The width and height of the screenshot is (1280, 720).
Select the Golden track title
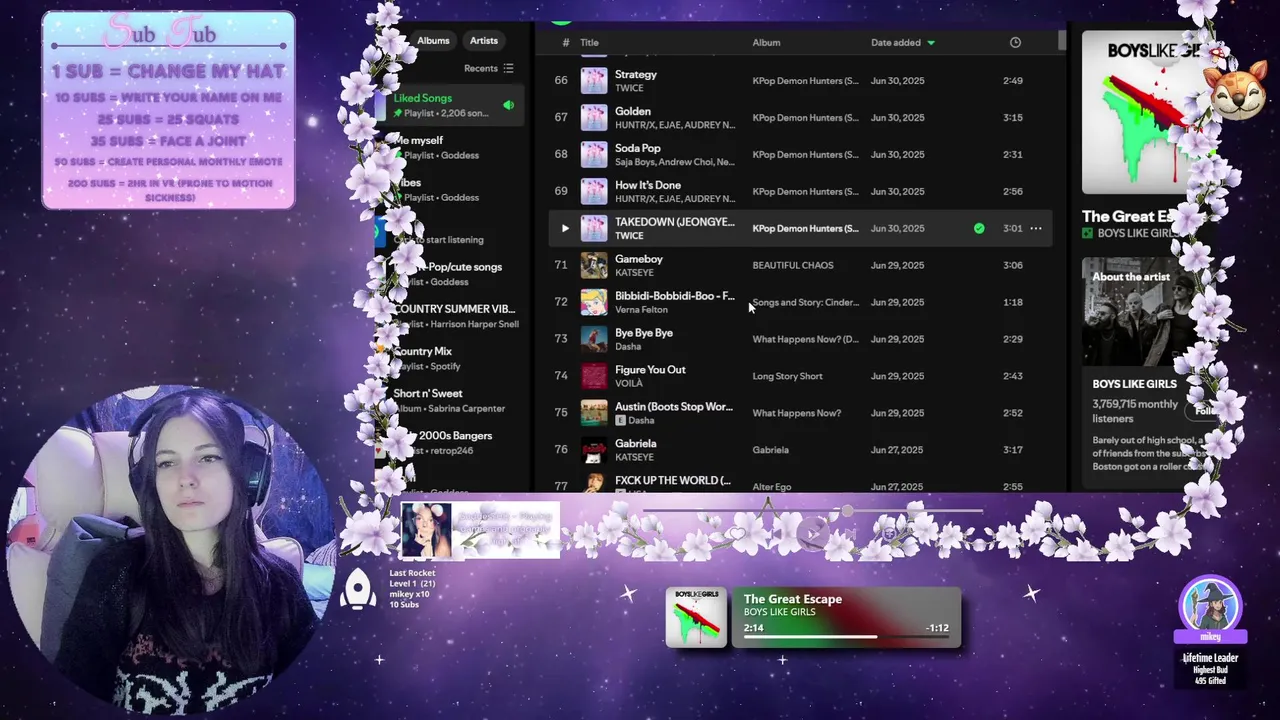click(633, 111)
